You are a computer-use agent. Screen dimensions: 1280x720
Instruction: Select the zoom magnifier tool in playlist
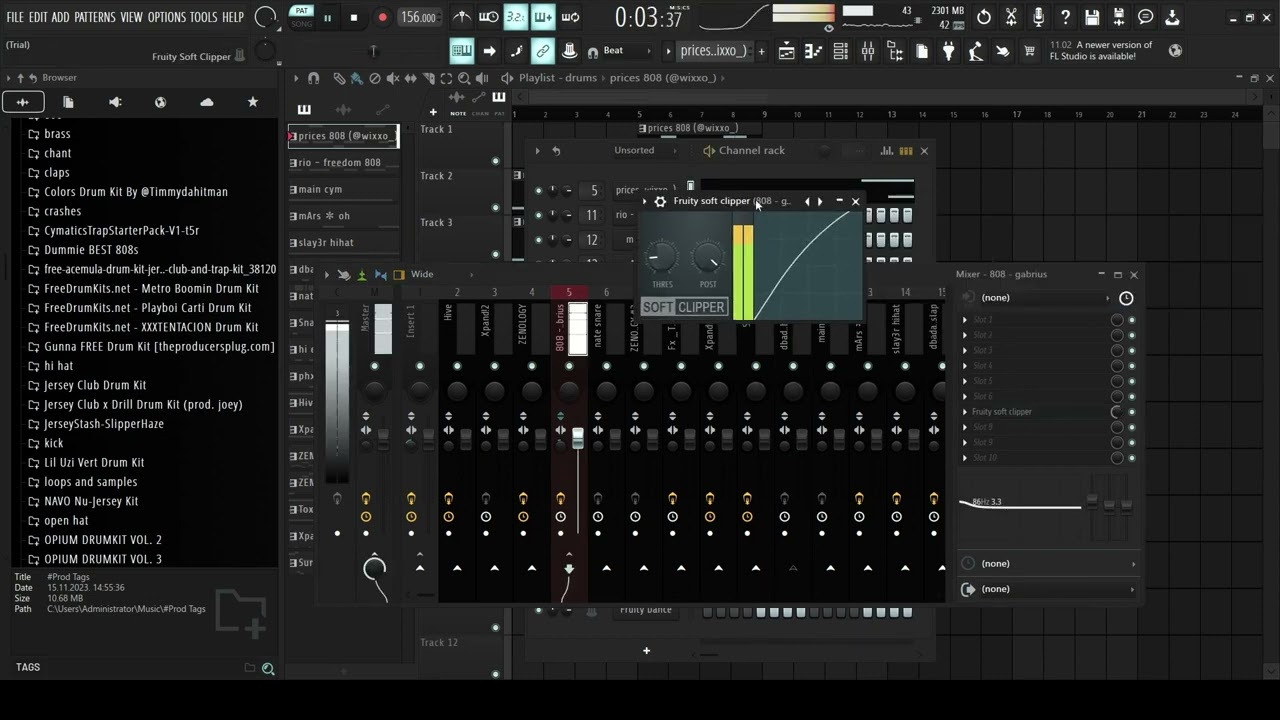(464, 78)
